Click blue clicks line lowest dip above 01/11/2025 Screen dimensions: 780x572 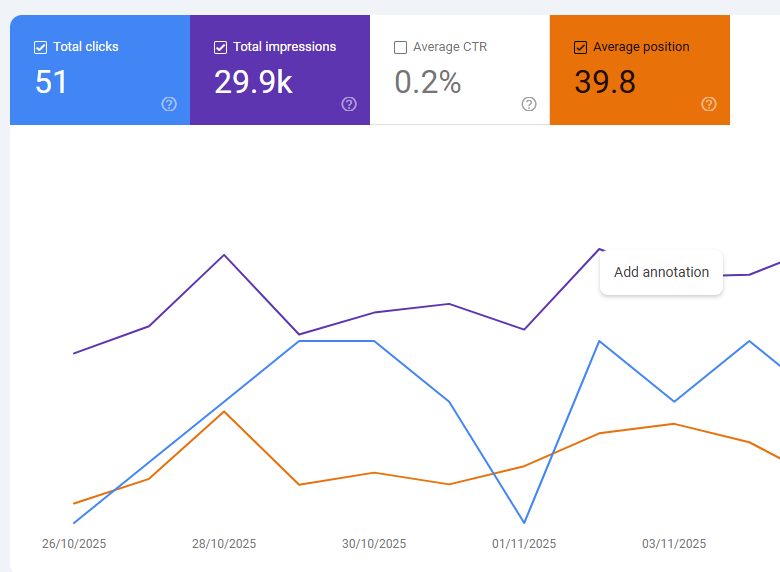(x=524, y=522)
